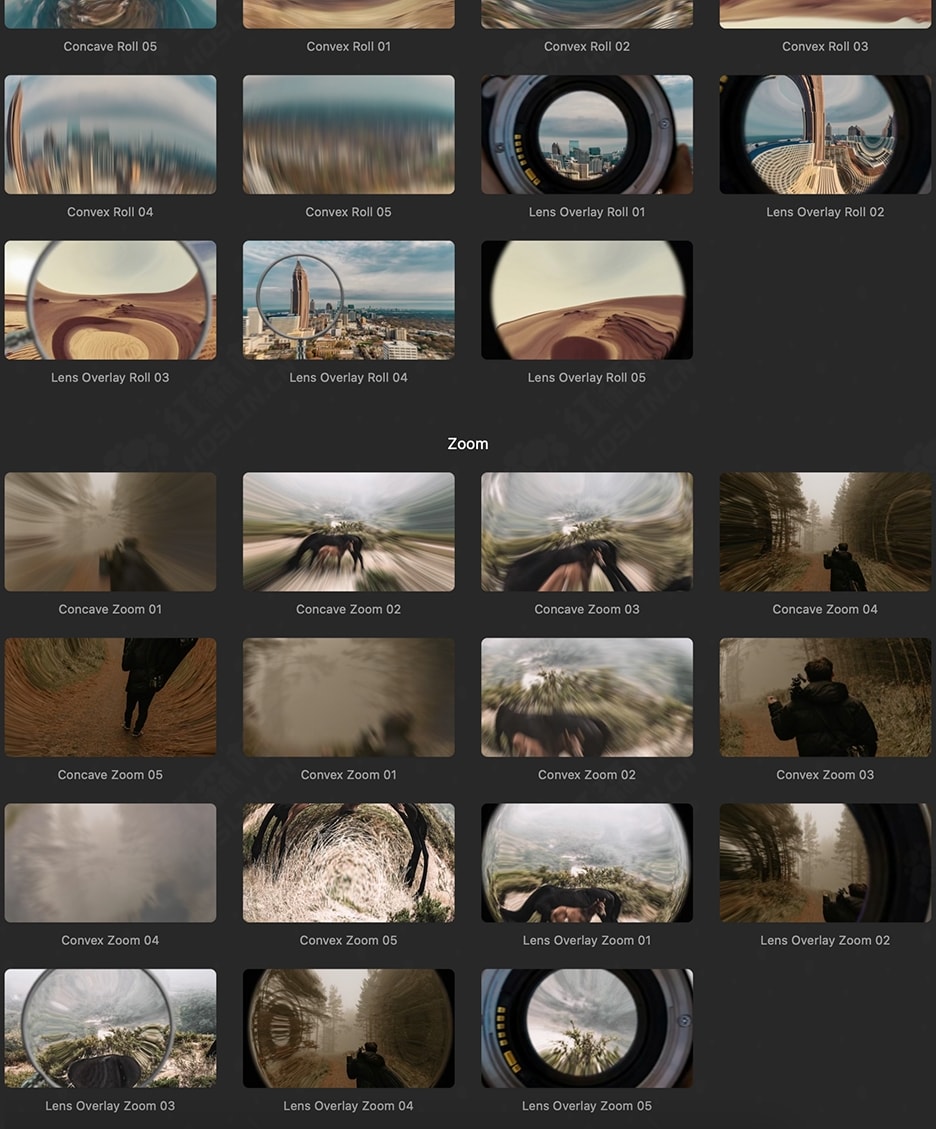Click the Zoom section heading

point(468,444)
